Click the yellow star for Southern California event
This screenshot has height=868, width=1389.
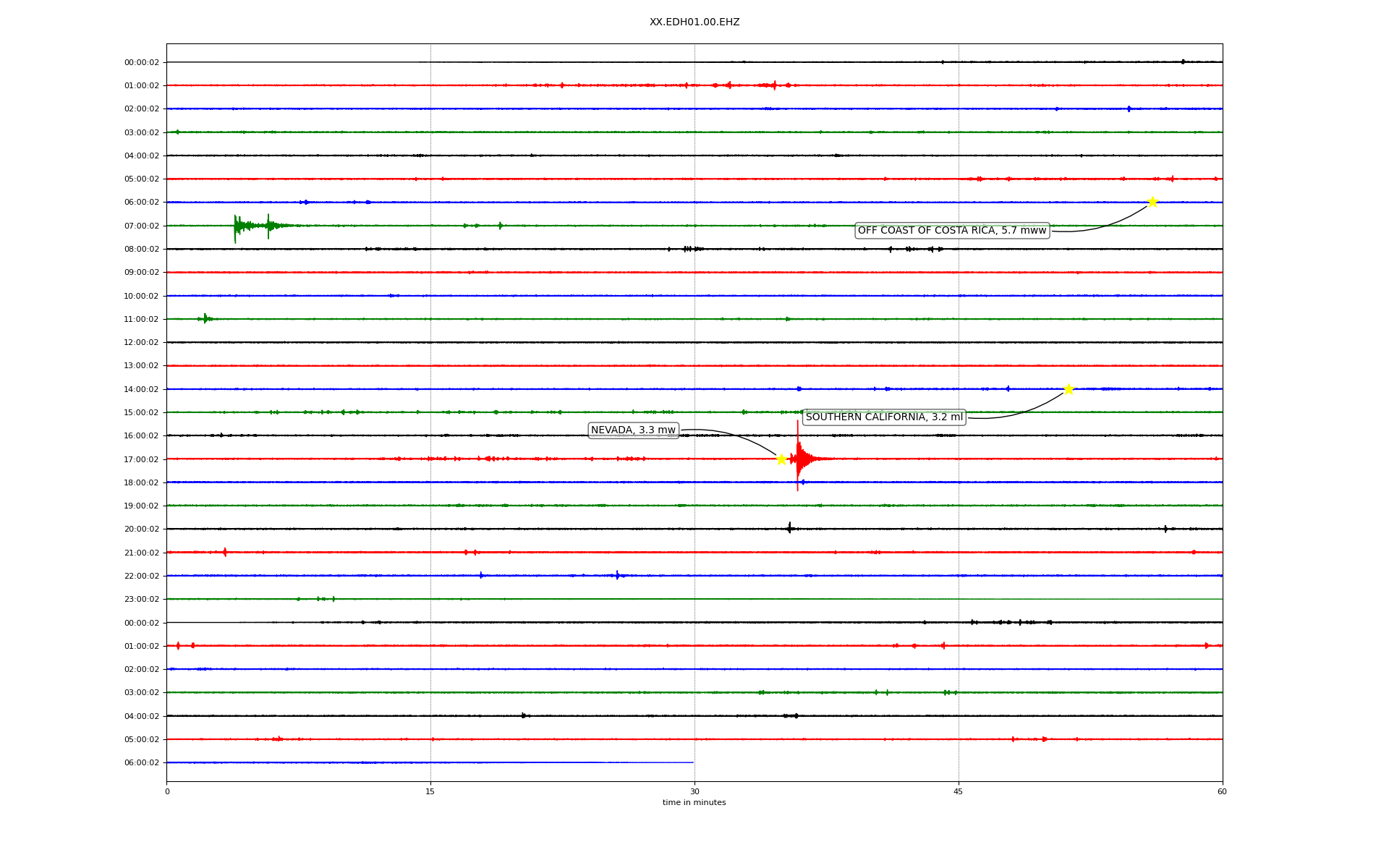click(1069, 389)
